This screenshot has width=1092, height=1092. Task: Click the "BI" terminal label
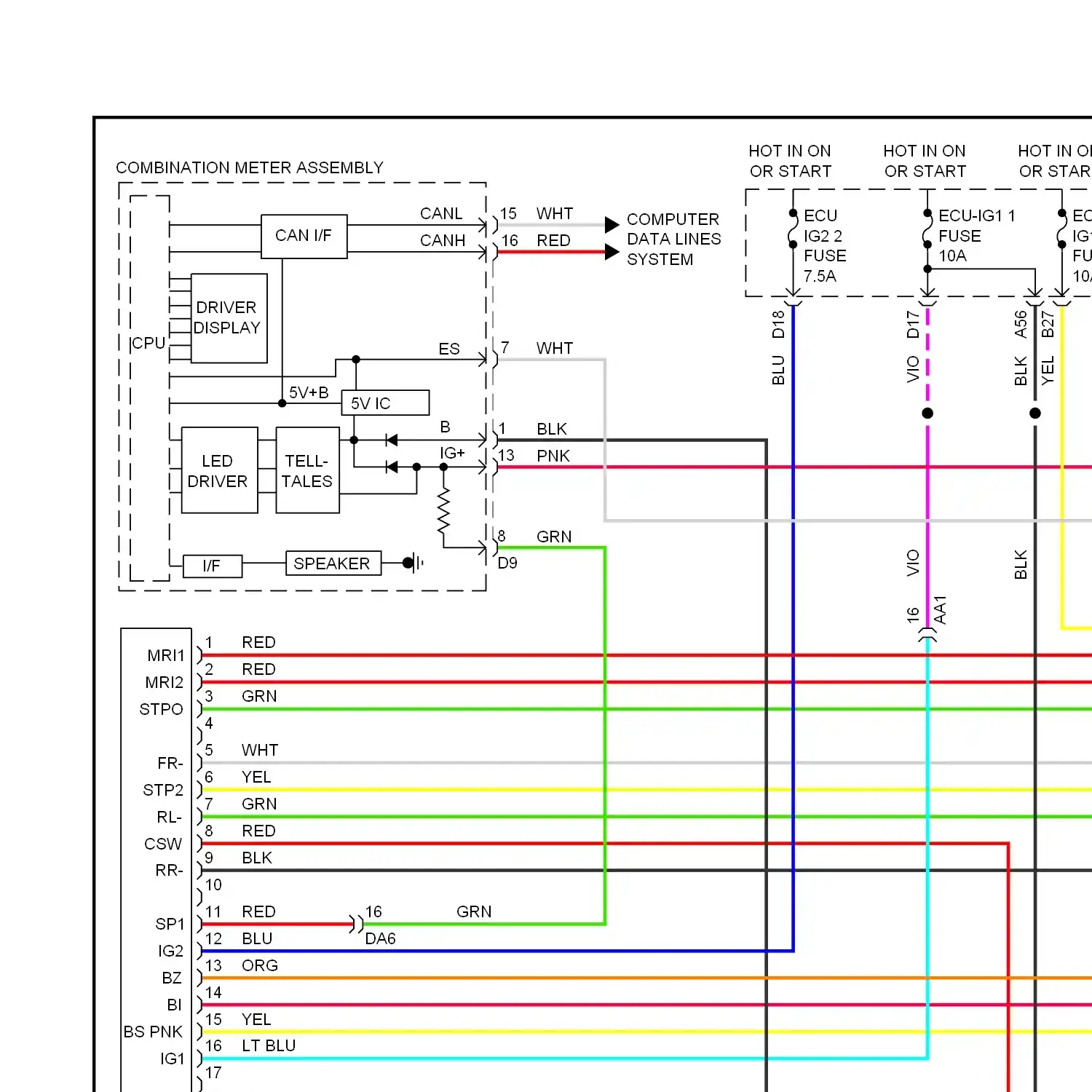tap(174, 1005)
